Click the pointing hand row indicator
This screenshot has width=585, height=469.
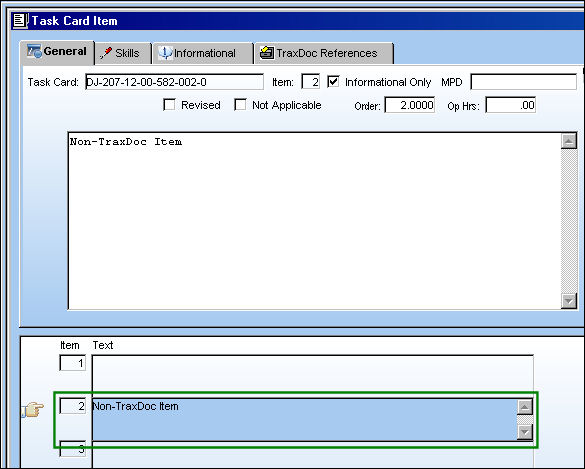point(33,409)
